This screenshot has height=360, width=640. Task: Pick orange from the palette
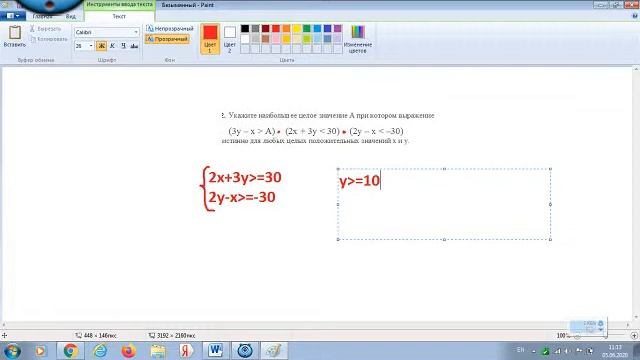(x=286, y=28)
